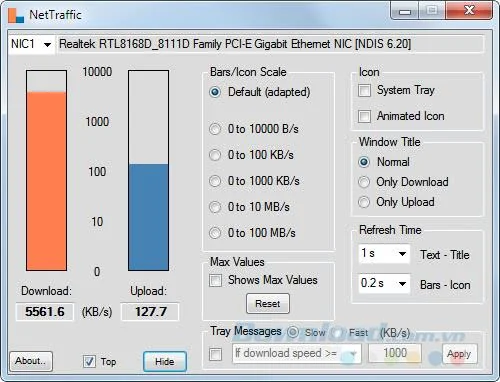This screenshot has height=382, width=500.
Task: Click the download value 5561.6 field
Action: 45,312
